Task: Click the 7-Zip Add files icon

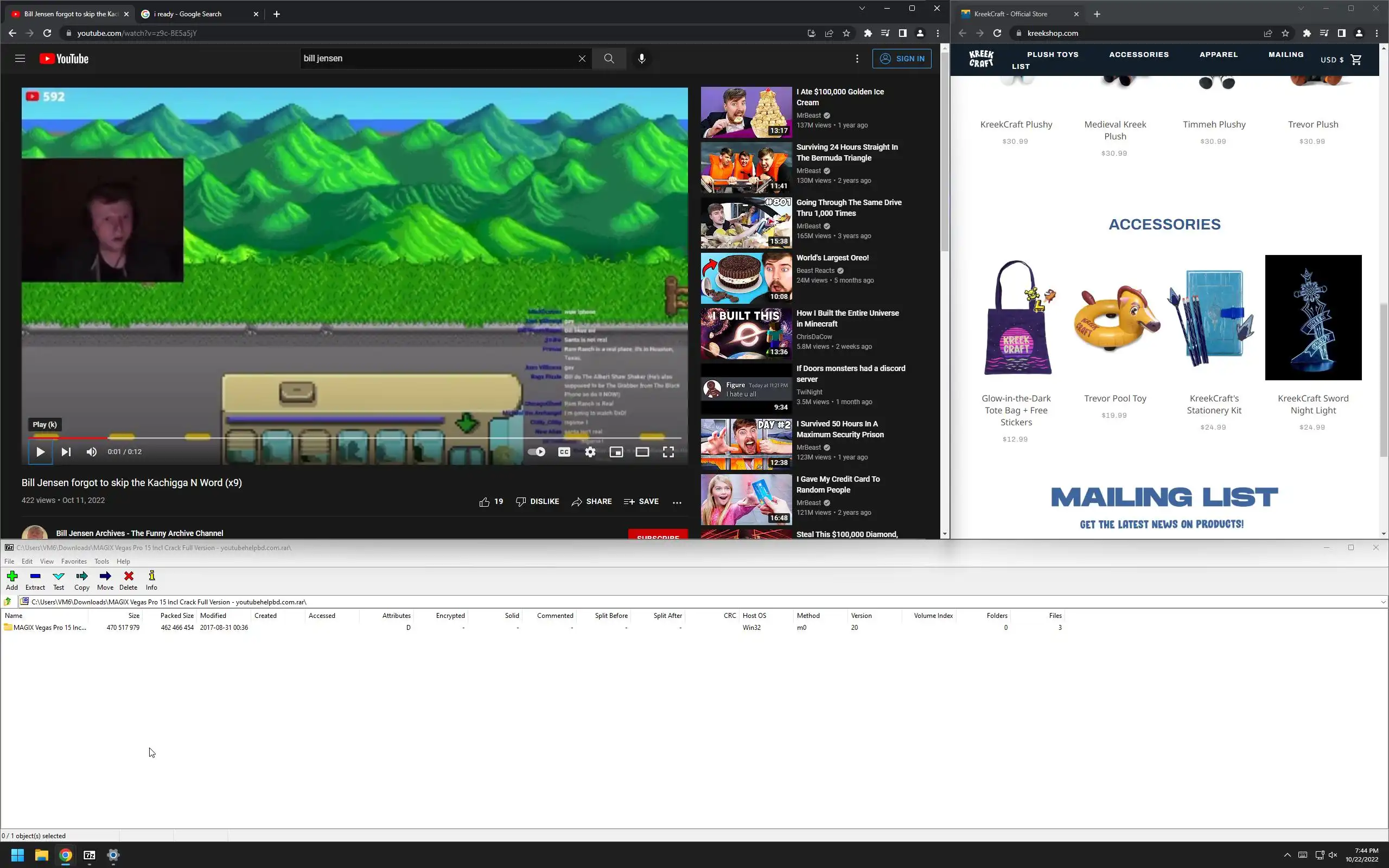Action: 12,580
